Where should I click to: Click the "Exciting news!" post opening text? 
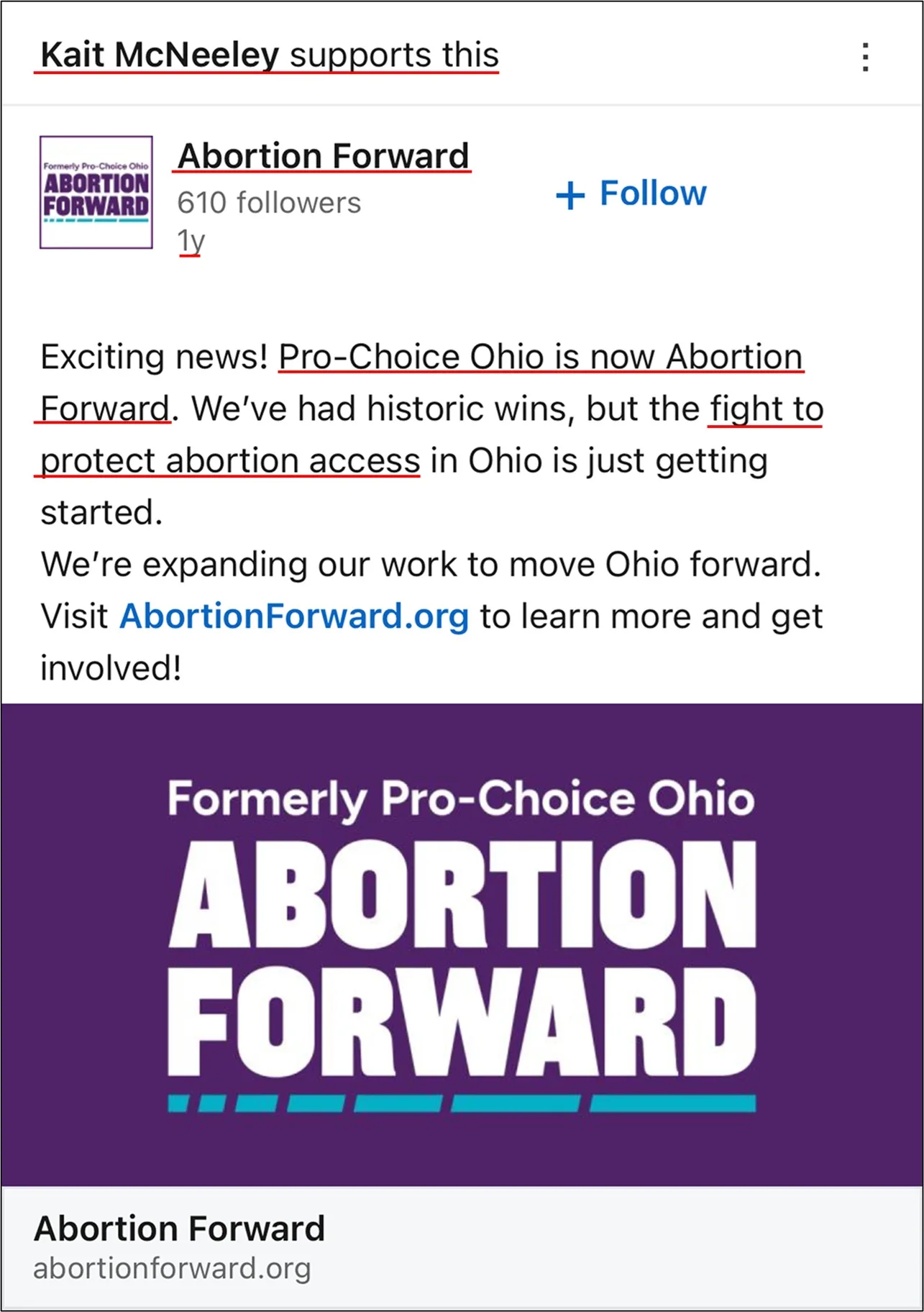154,357
